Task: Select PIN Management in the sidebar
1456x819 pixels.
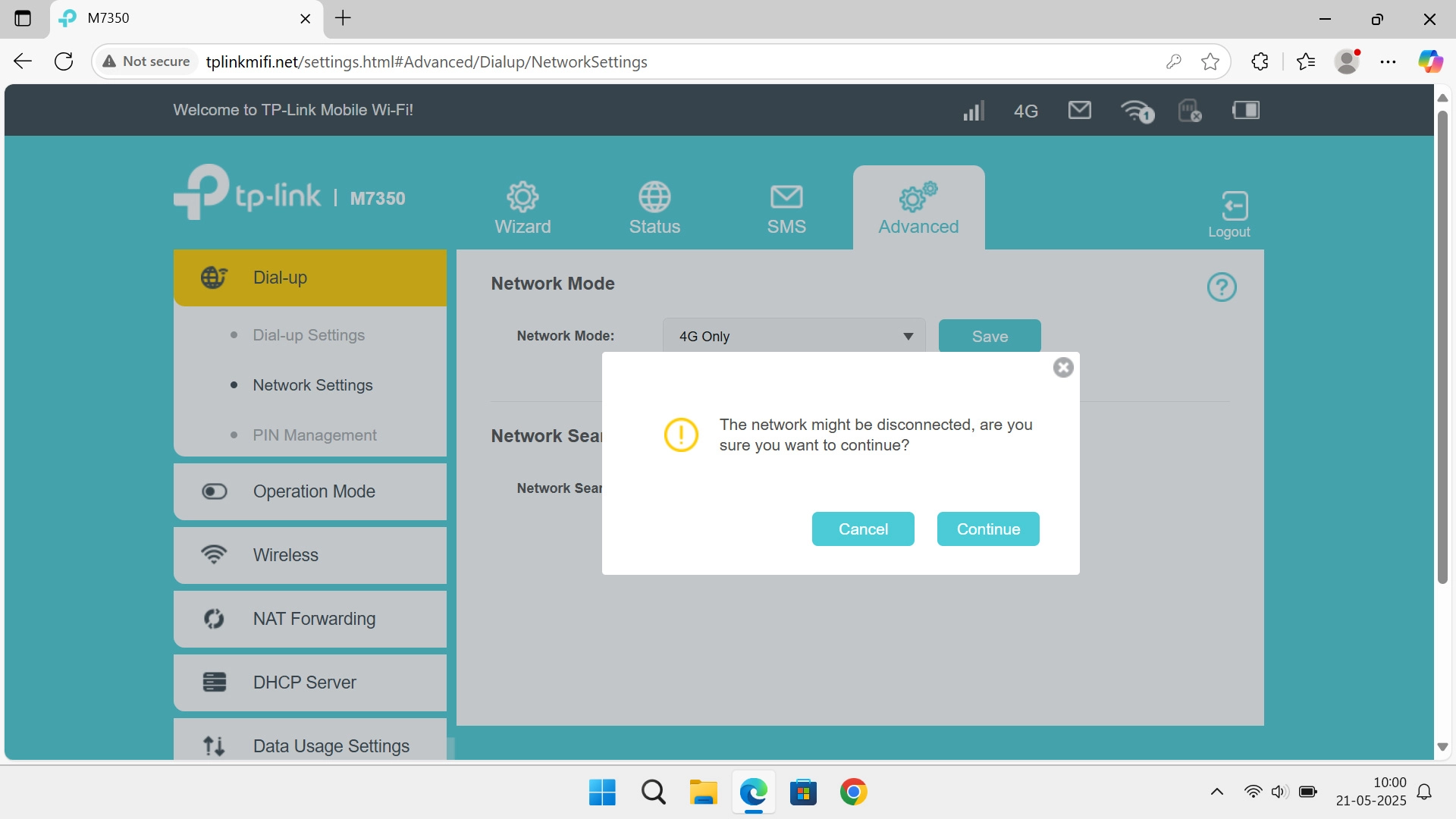Action: click(314, 435)
